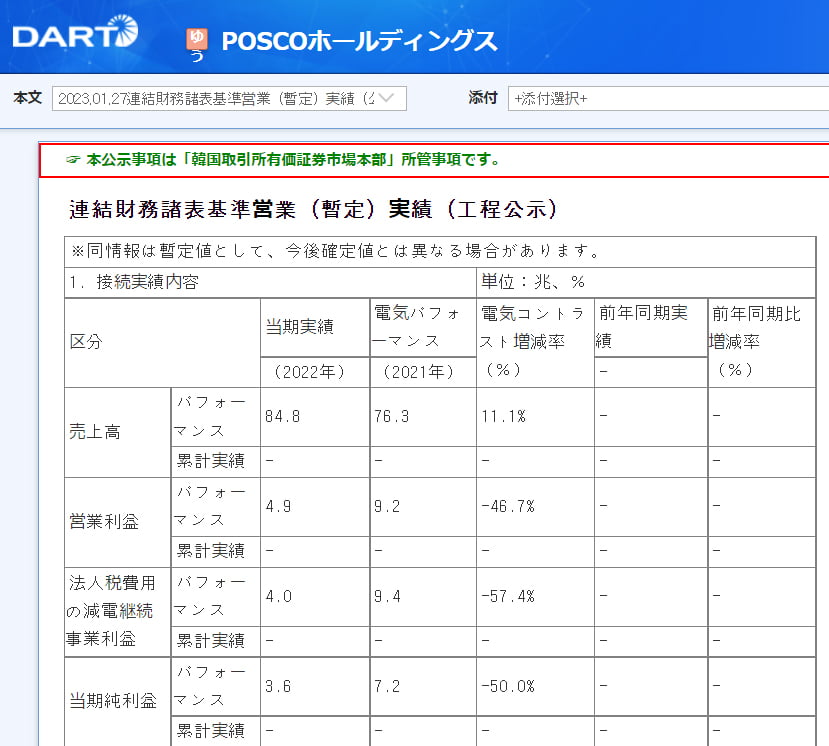Click the value 9.4
The width and height of the screenshot is (829, 746).
(387, 596)
